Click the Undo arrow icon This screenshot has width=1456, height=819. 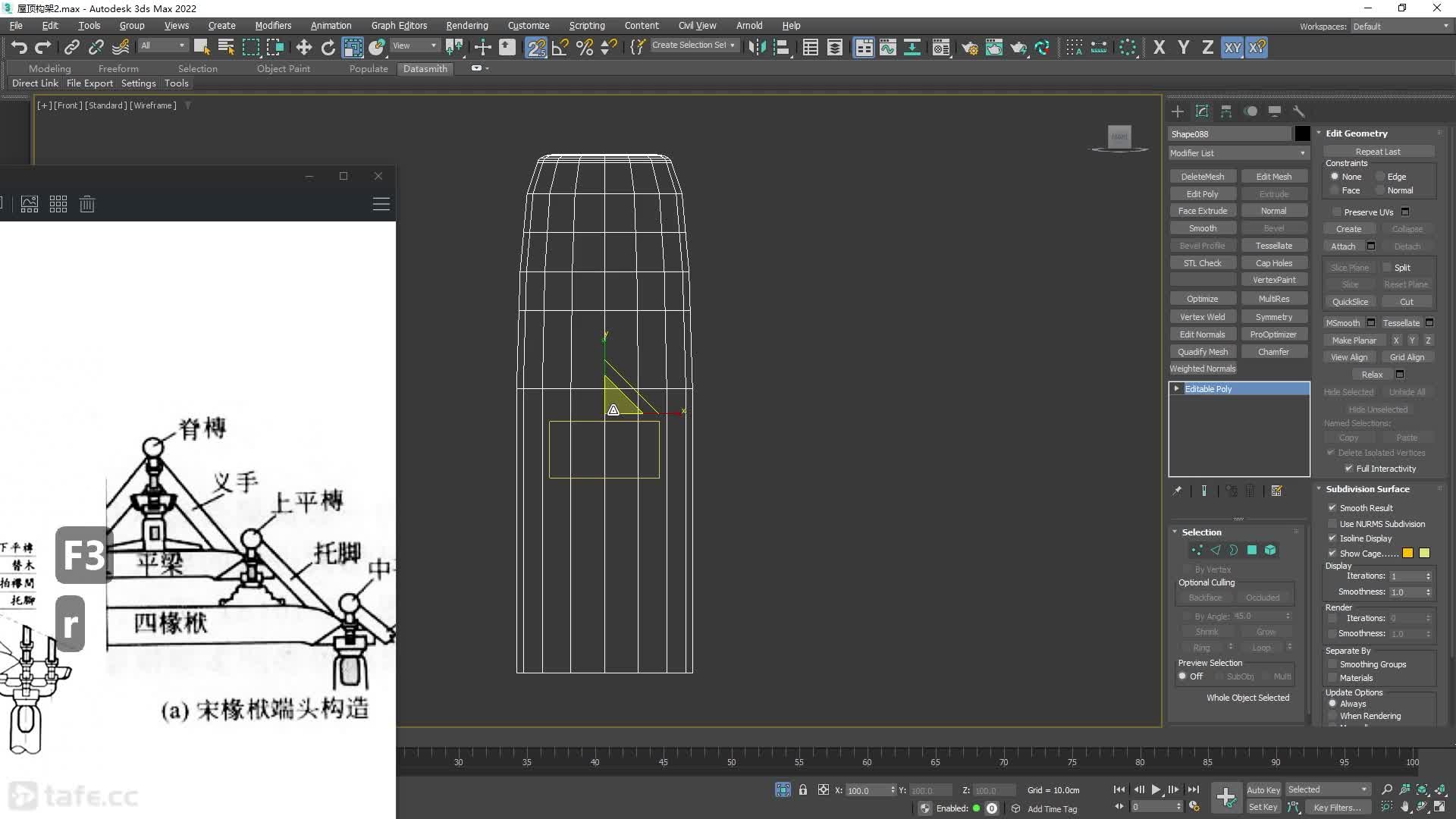19,48
